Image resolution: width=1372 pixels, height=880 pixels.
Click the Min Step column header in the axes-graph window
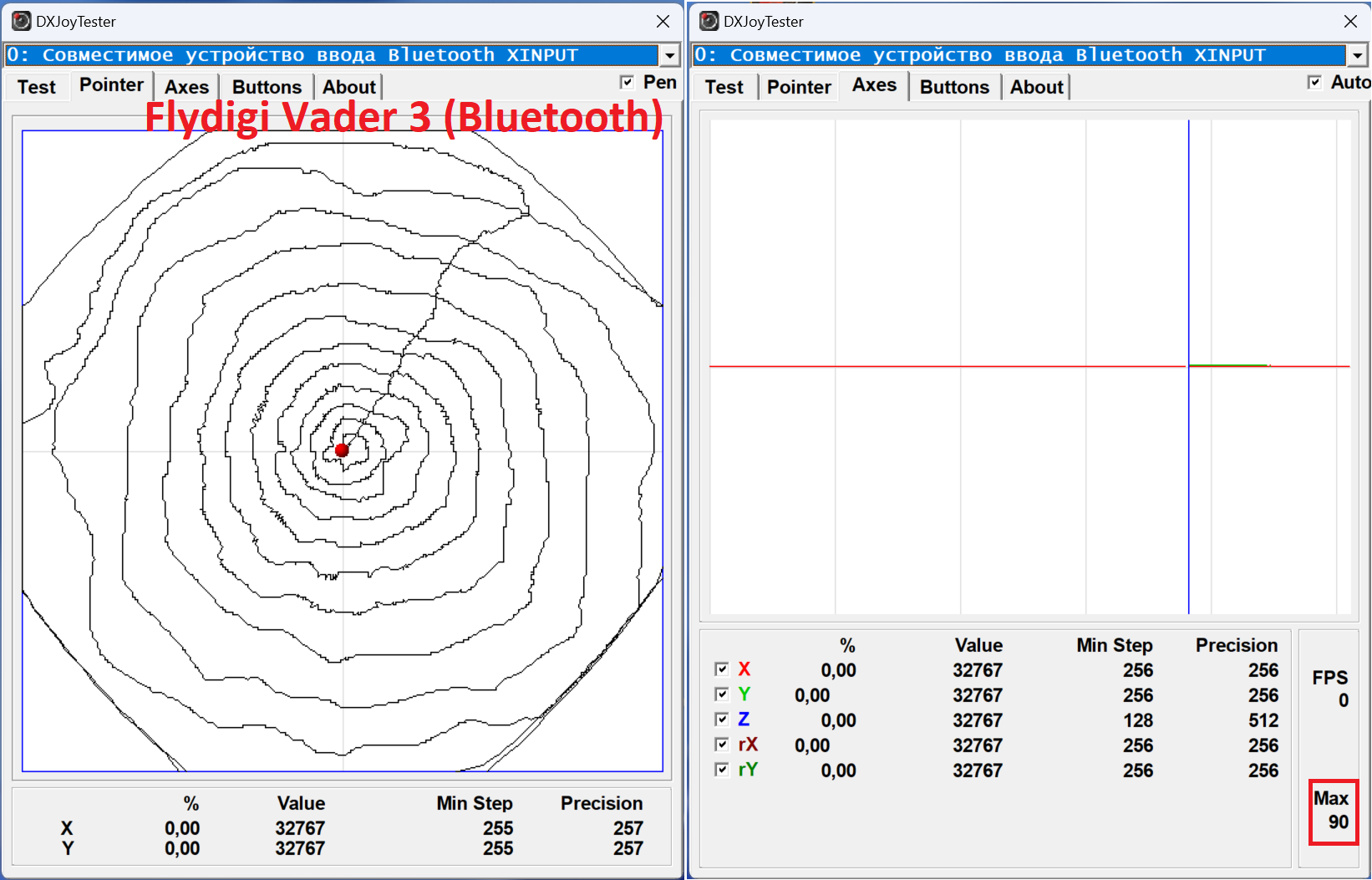(x=1115, y=645)
